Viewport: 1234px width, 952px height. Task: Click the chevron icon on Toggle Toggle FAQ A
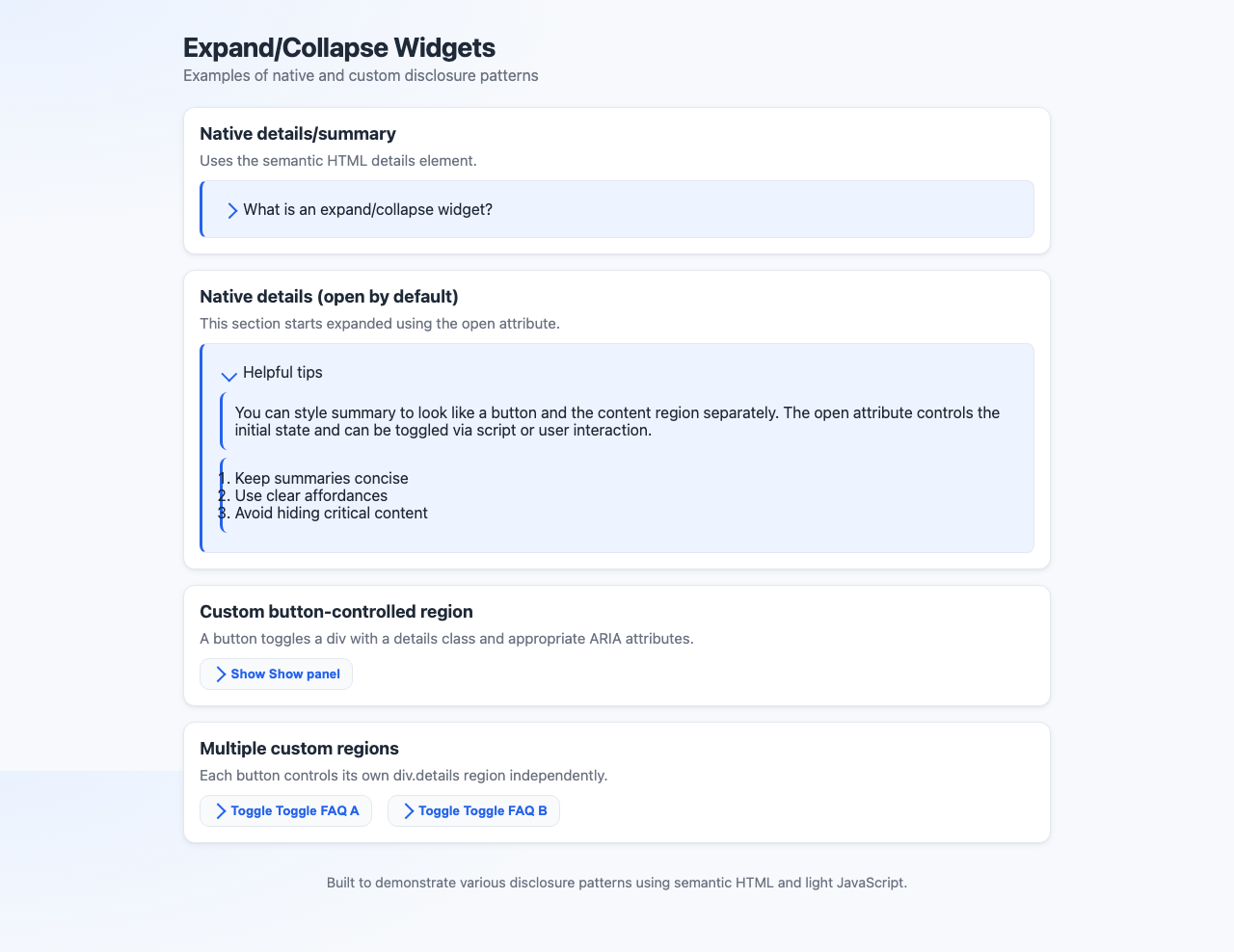[220, 810]
